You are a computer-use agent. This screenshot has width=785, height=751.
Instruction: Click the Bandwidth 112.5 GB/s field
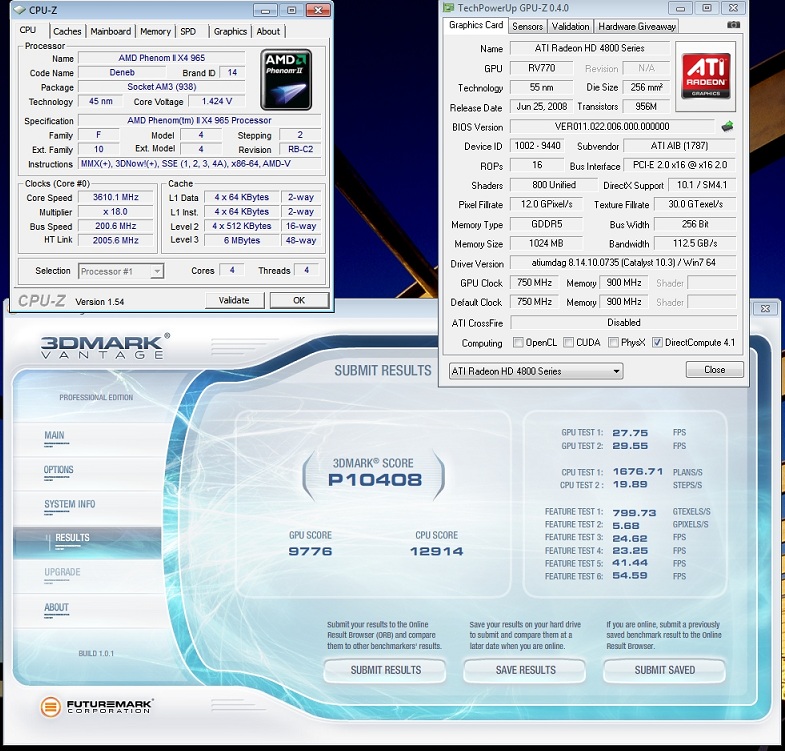[x=695, y=243]
